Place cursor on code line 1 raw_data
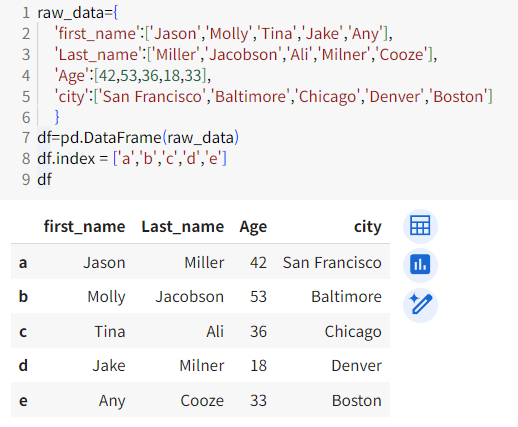This screenshot has width=518, height=427. (77, 13)
